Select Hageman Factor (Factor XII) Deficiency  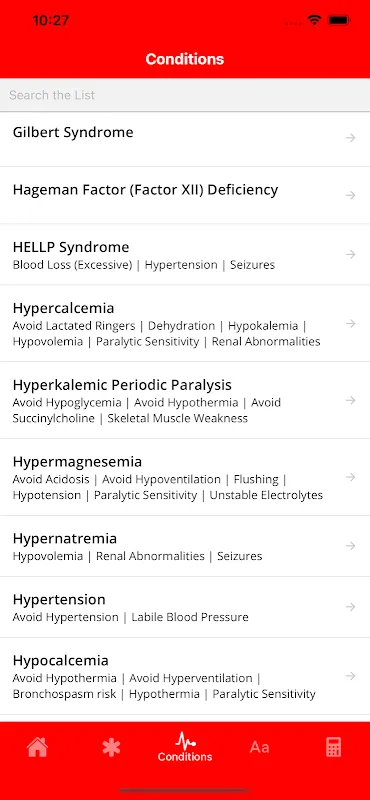point(185,195)
